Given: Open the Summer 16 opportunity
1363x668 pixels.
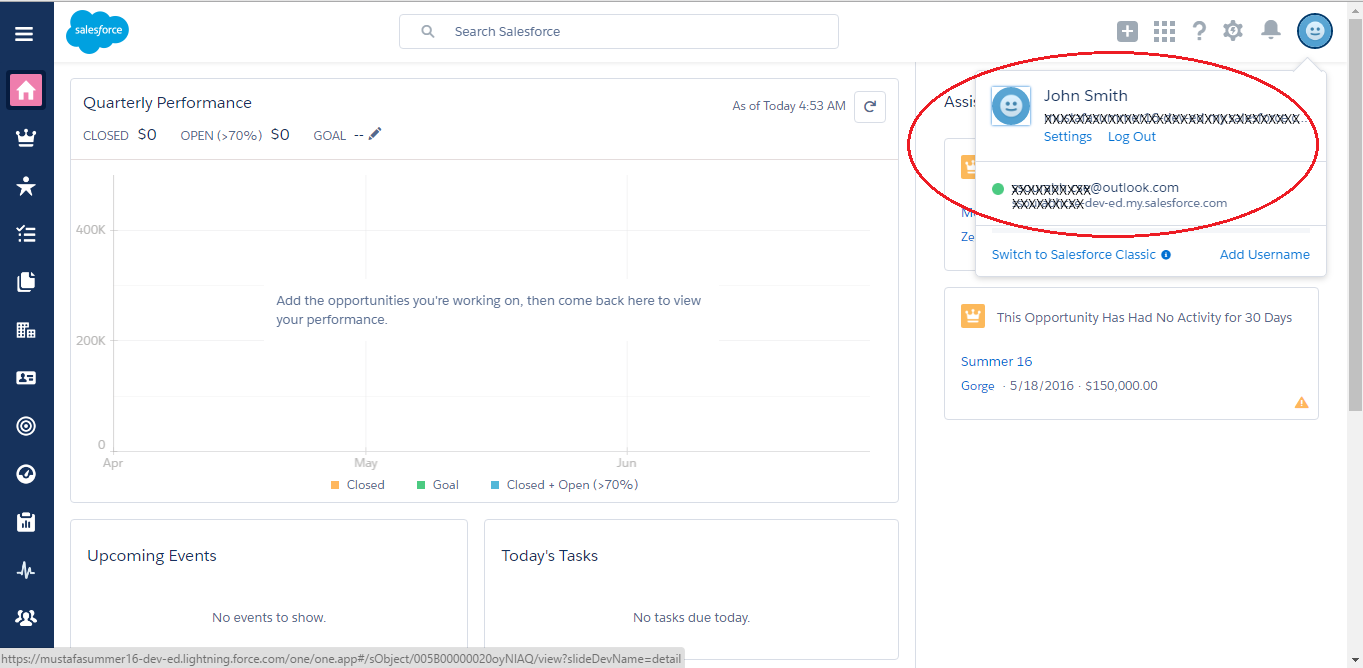Looking at the screenshot, I should (x=996, y=362).
